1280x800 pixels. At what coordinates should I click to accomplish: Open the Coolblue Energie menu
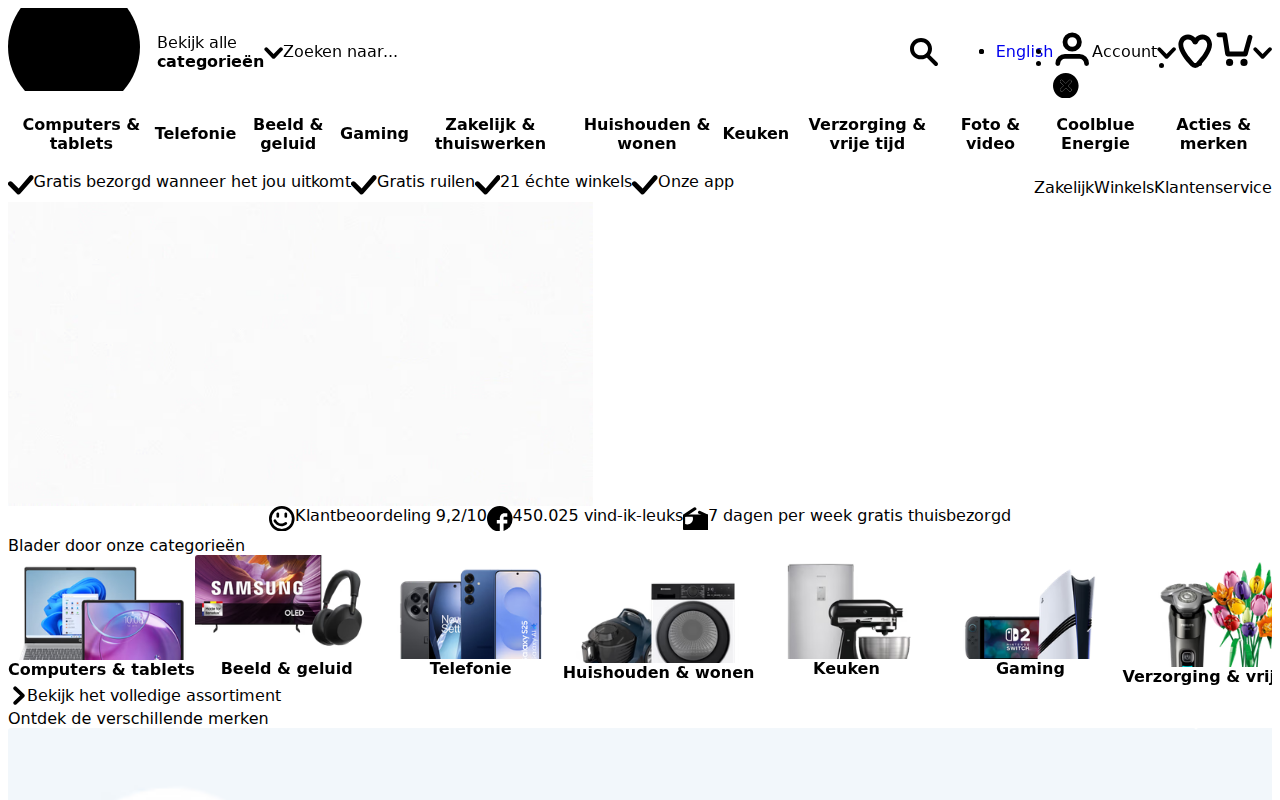pyautogui.click(x=1095, y=134)
